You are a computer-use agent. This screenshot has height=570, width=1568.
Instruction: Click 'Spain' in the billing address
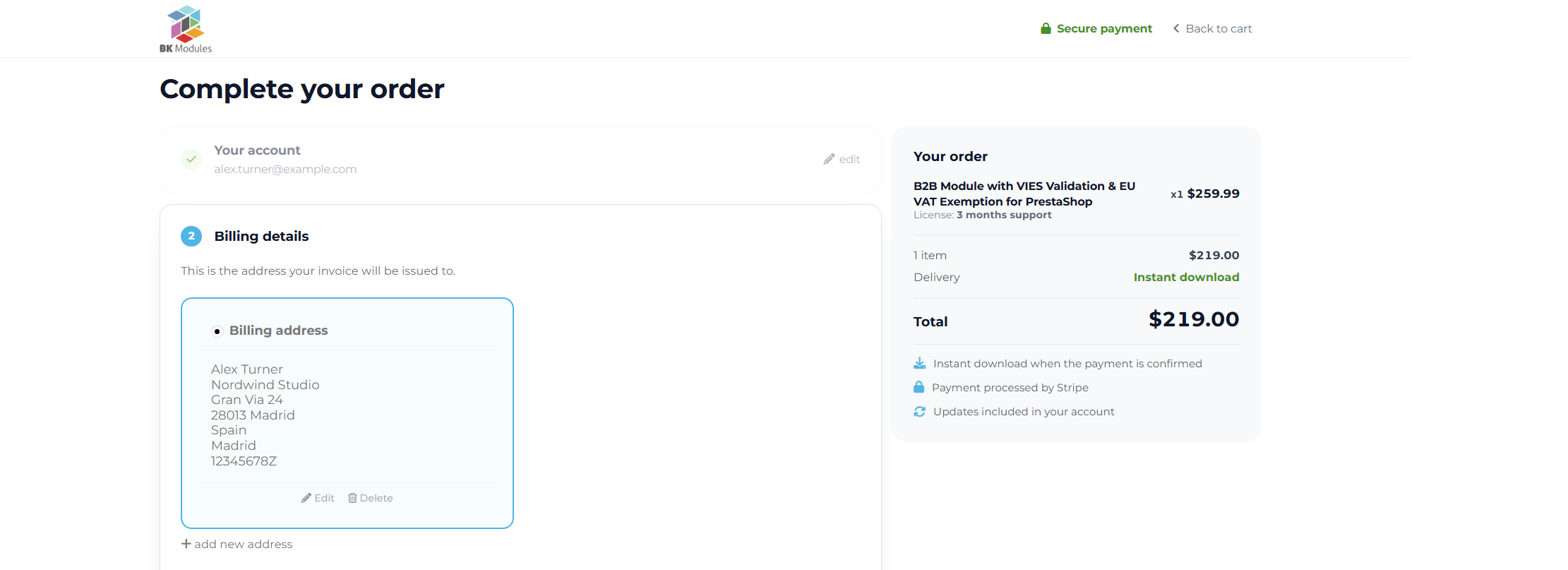tap(229, 430)
